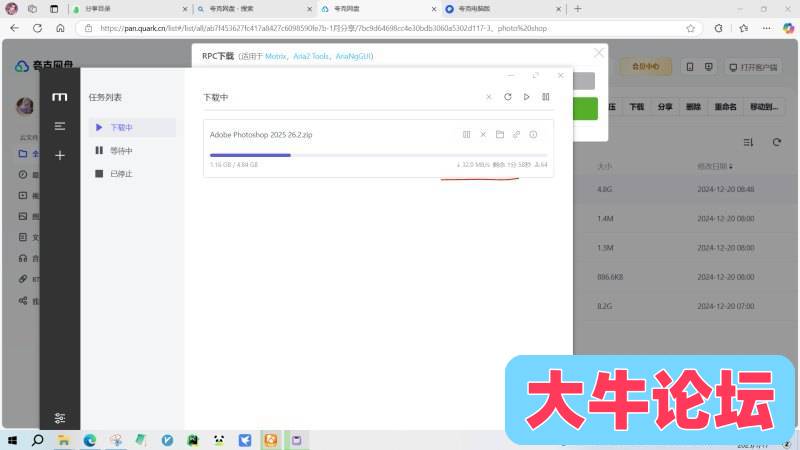Viewport: 800px width, 450px height.
Task: Open the Windows Start menu
Action: [x=12, y=440]
